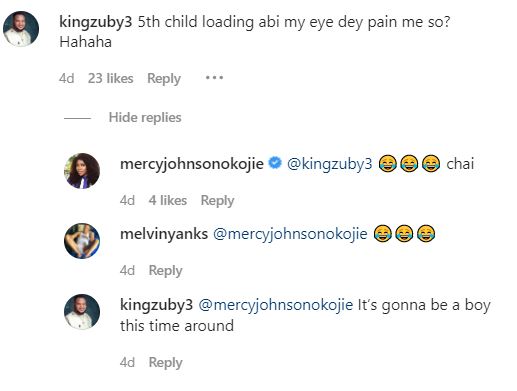Open the kingzuby3 username on the top comment

pos(96,22)
